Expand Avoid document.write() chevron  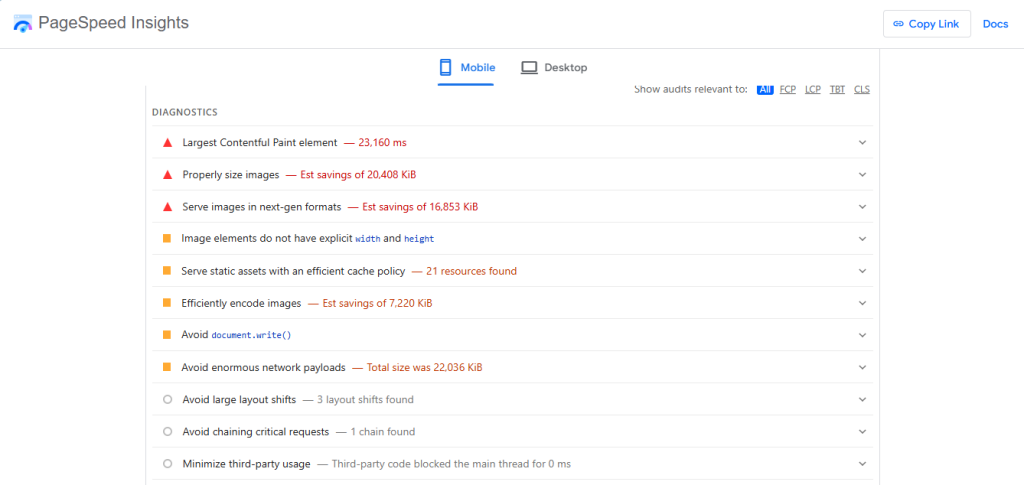(x=862, y=335)
